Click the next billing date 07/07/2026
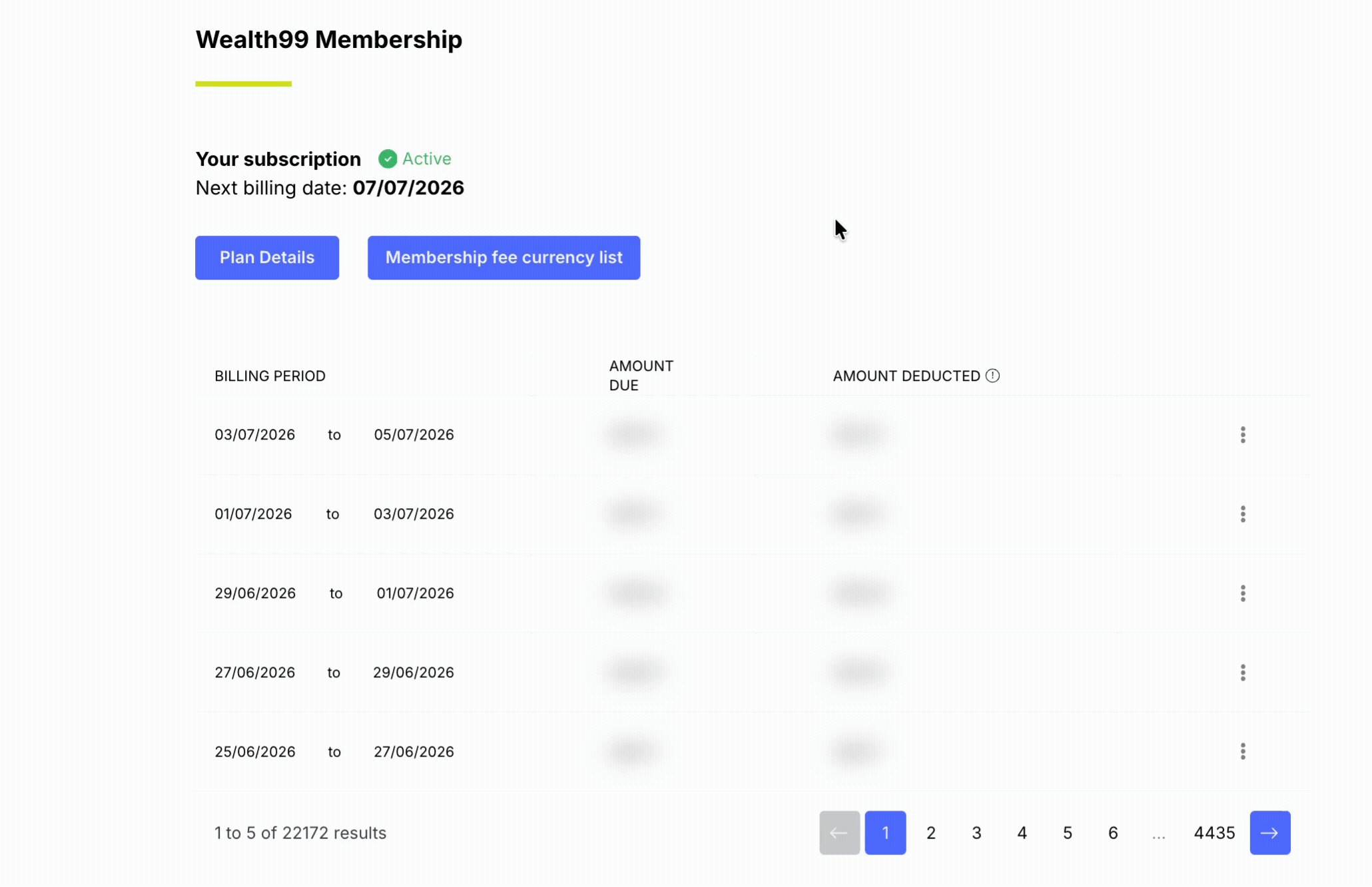The height and width of the screenshot is (887, 1372). [408, 188]
